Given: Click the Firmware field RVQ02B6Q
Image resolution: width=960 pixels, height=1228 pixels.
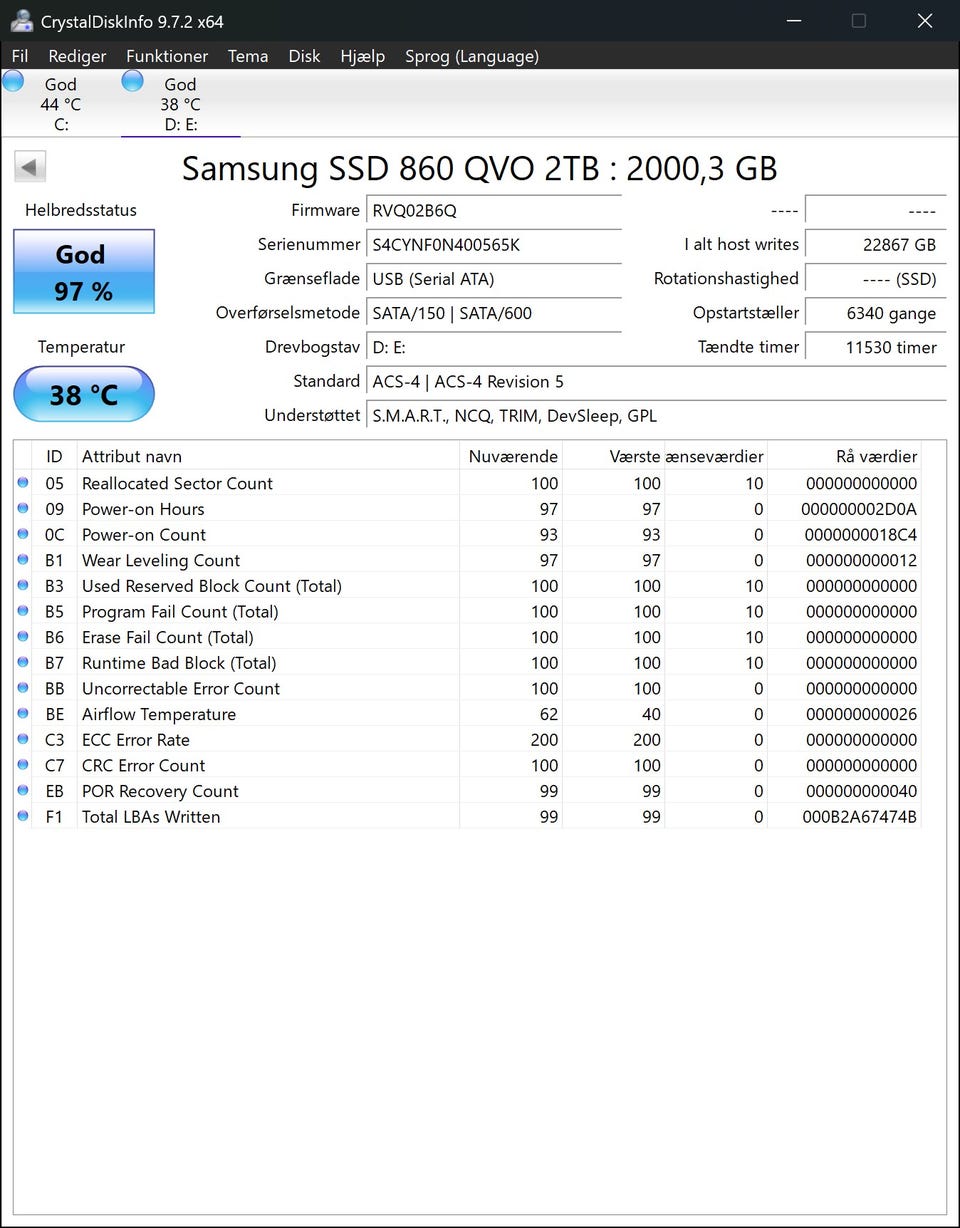Looking at the screenshot, I should (494, 210).
